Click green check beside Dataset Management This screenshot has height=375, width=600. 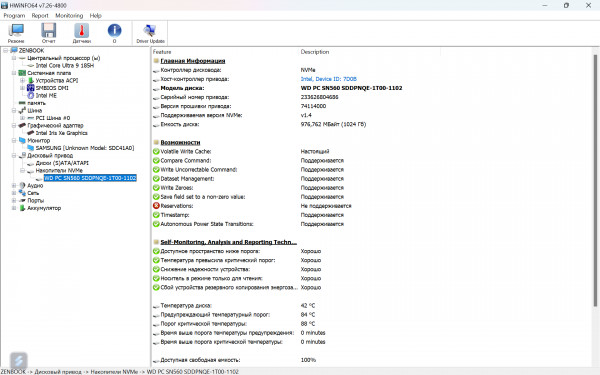(x=156, y=179)
